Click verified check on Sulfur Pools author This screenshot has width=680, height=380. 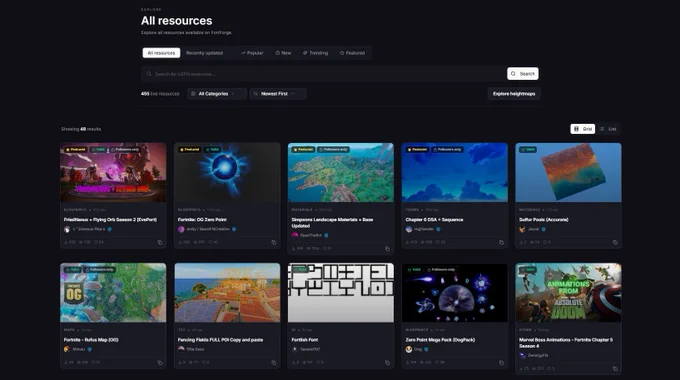(543, 229)
